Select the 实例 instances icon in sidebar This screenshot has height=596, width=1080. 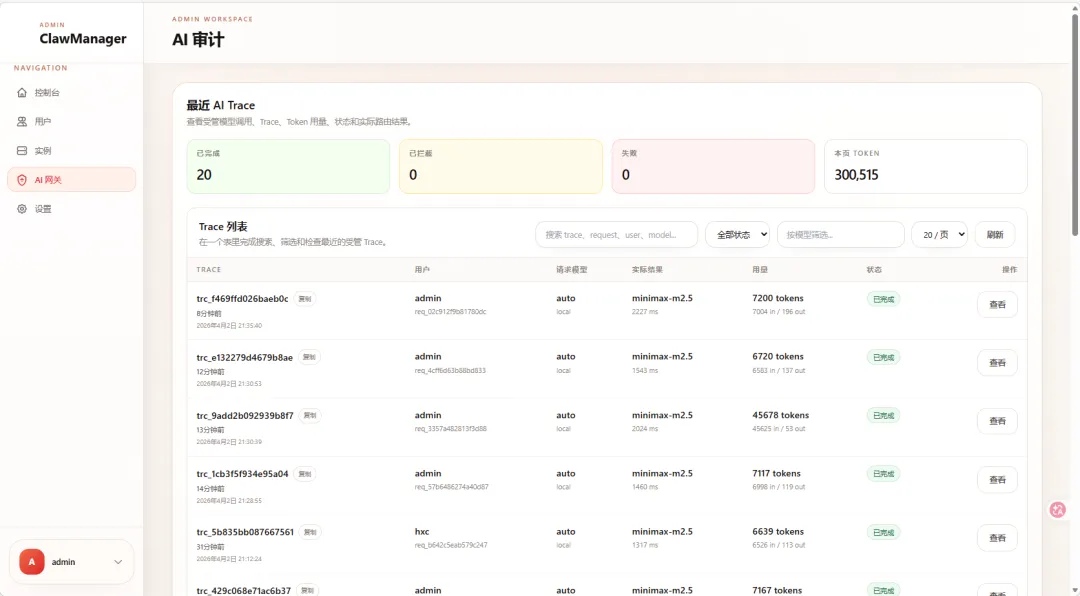(22, 151)
